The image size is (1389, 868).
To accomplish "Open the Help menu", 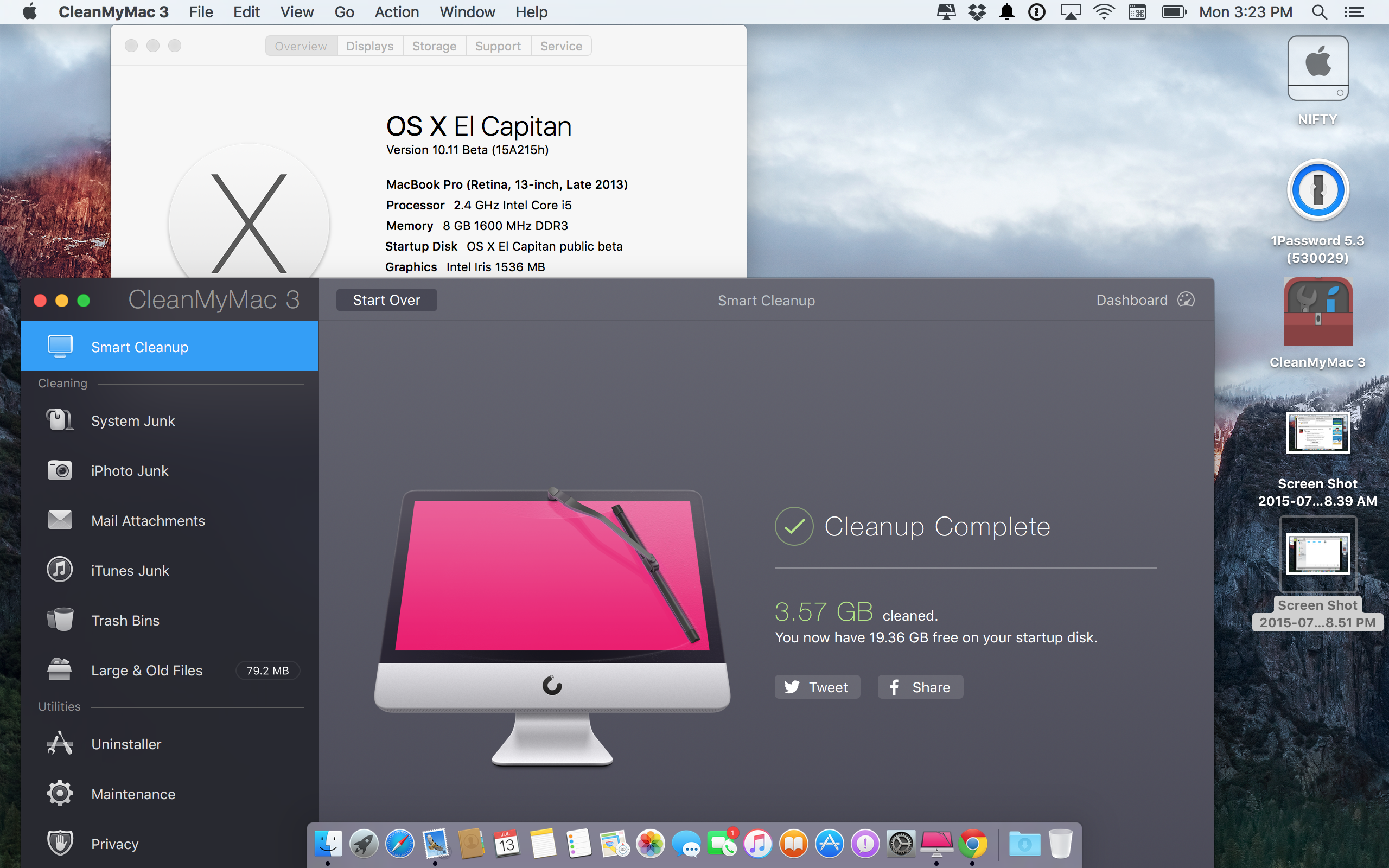I will click(531, 12).
